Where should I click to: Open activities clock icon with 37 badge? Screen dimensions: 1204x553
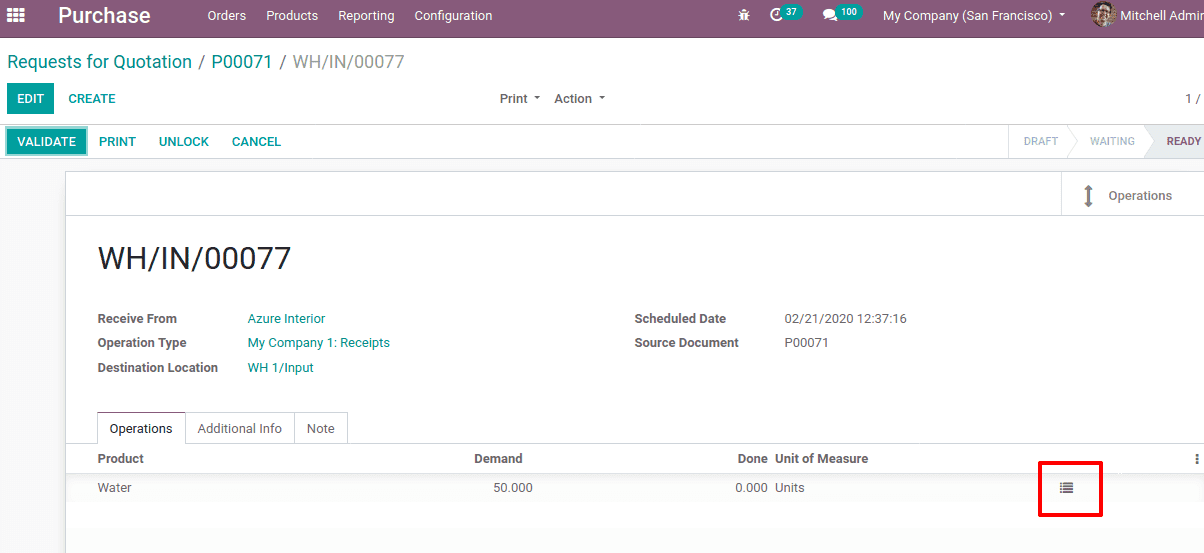click(785, 14)
